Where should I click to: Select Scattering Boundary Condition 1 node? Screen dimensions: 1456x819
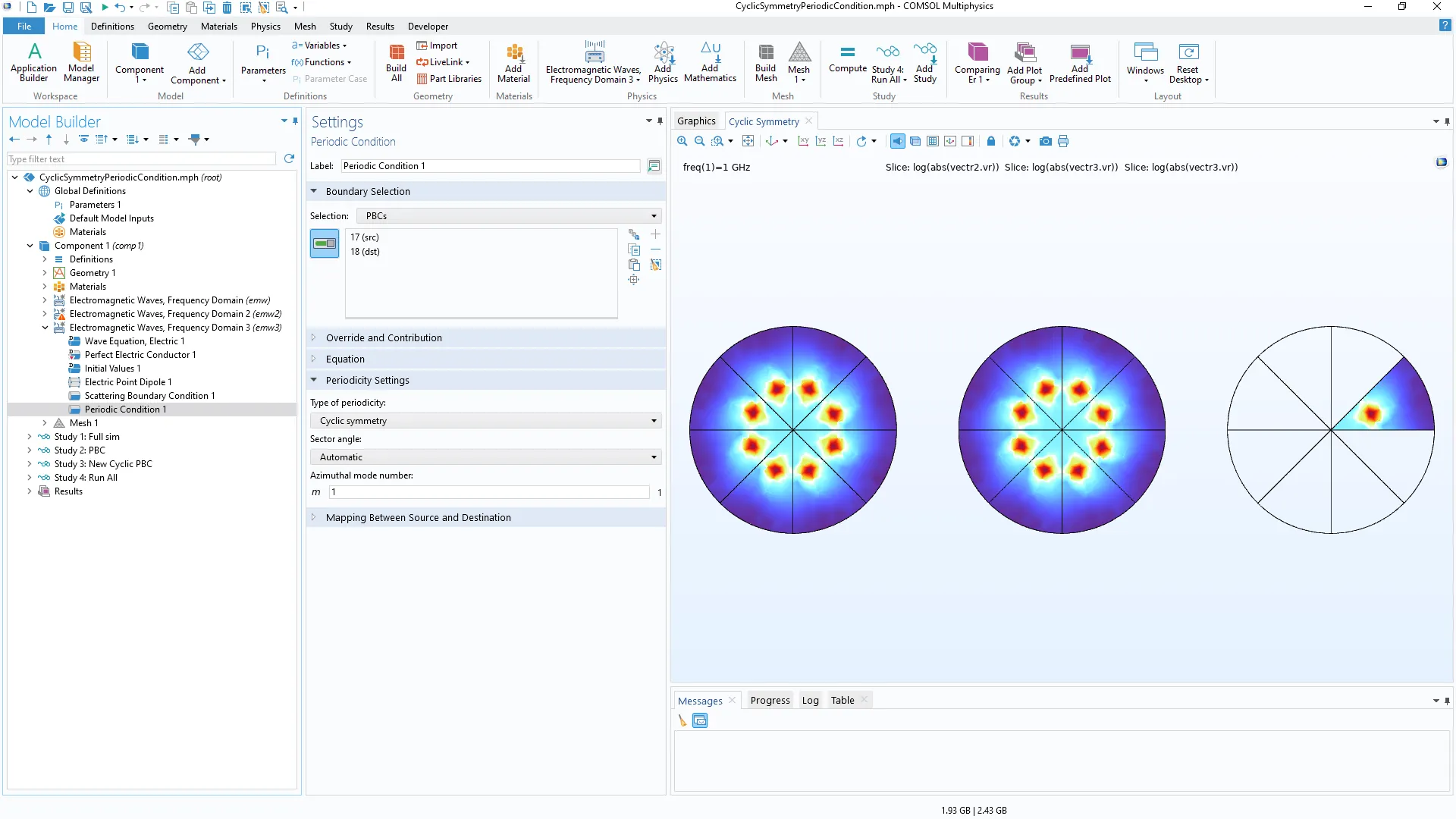[x=149, y=396]
